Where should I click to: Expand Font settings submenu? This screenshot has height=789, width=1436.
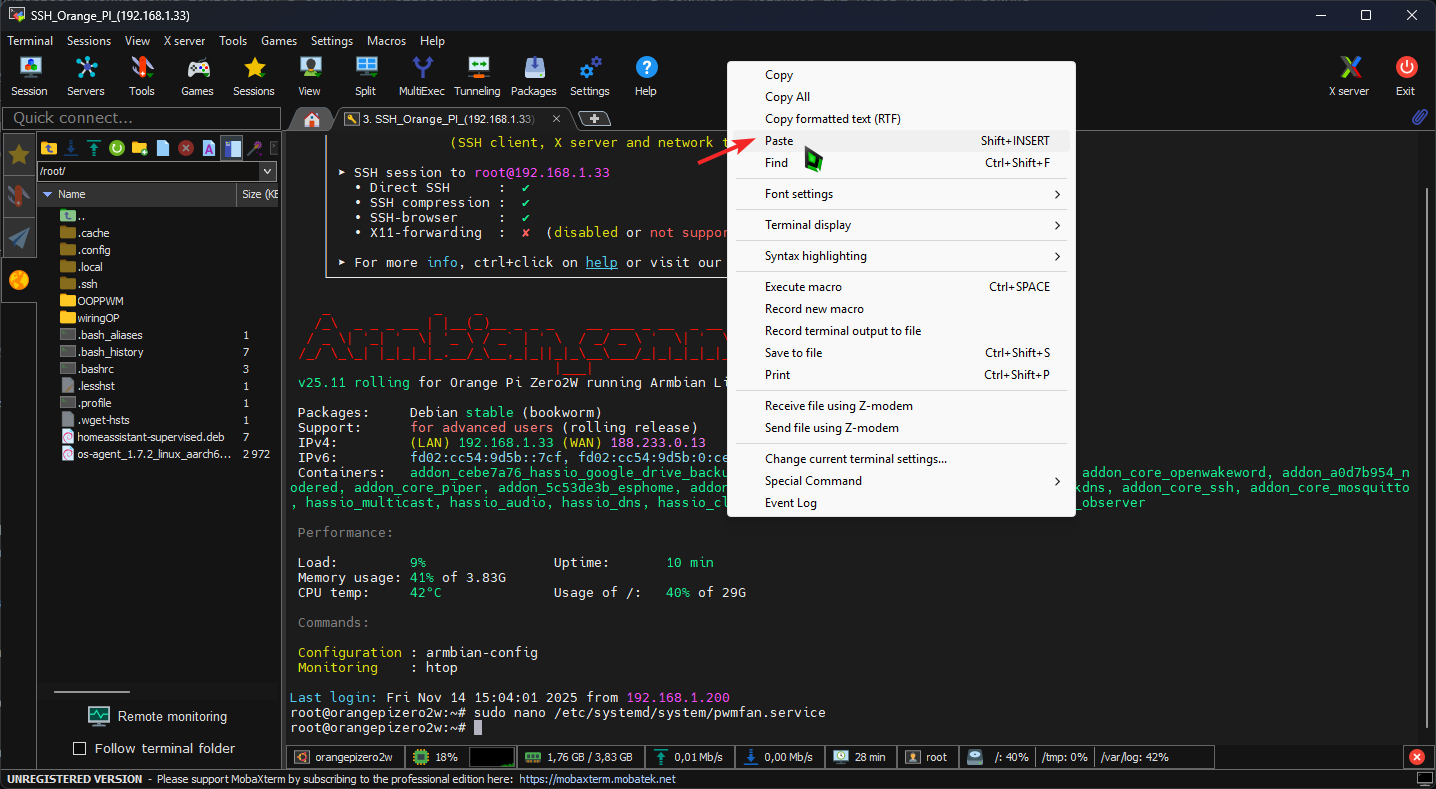click(x=901, y=194)
